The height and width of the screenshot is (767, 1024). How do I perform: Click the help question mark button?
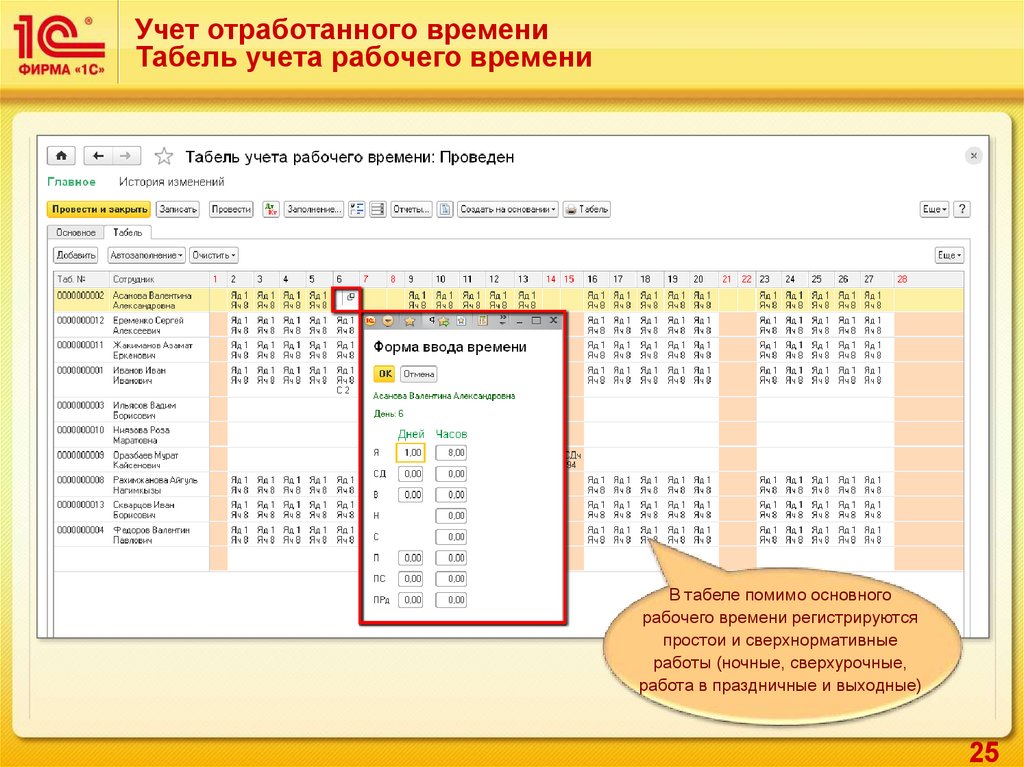[961, 209]
